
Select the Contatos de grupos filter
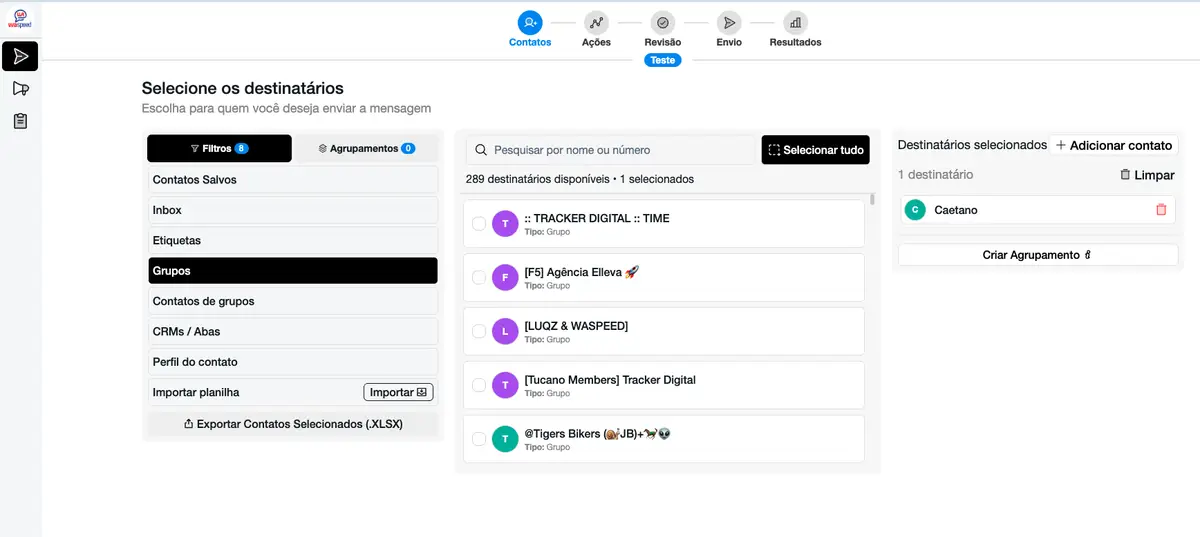pos(293,301)
